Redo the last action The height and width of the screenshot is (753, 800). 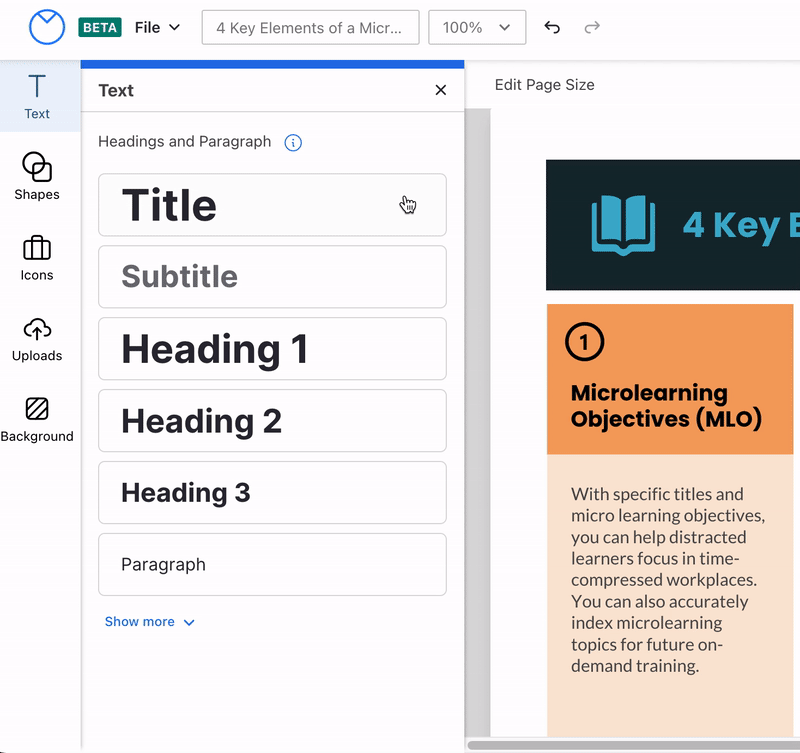pyautogui.click(x=591, y=27)
